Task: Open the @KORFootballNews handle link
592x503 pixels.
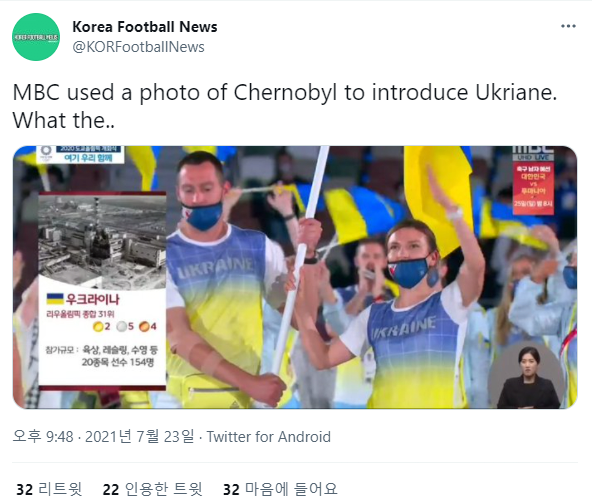Action: [x=138, y=47]
